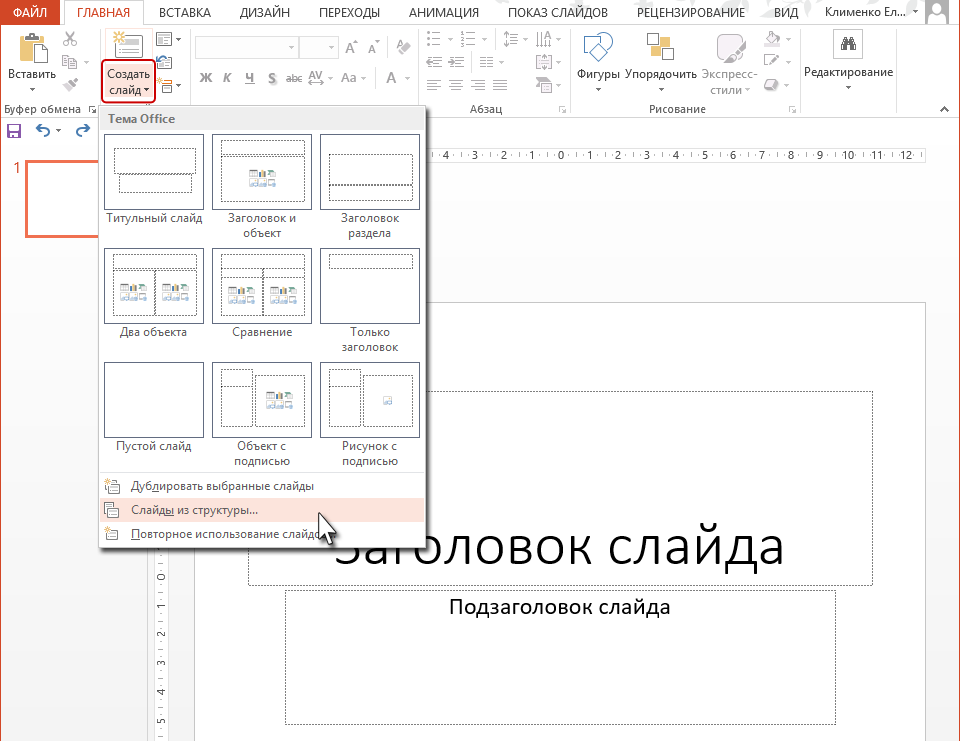The image size is (960, 741).
Task: Collapse the ribbon with the chevron
Action: pos(944,109)
